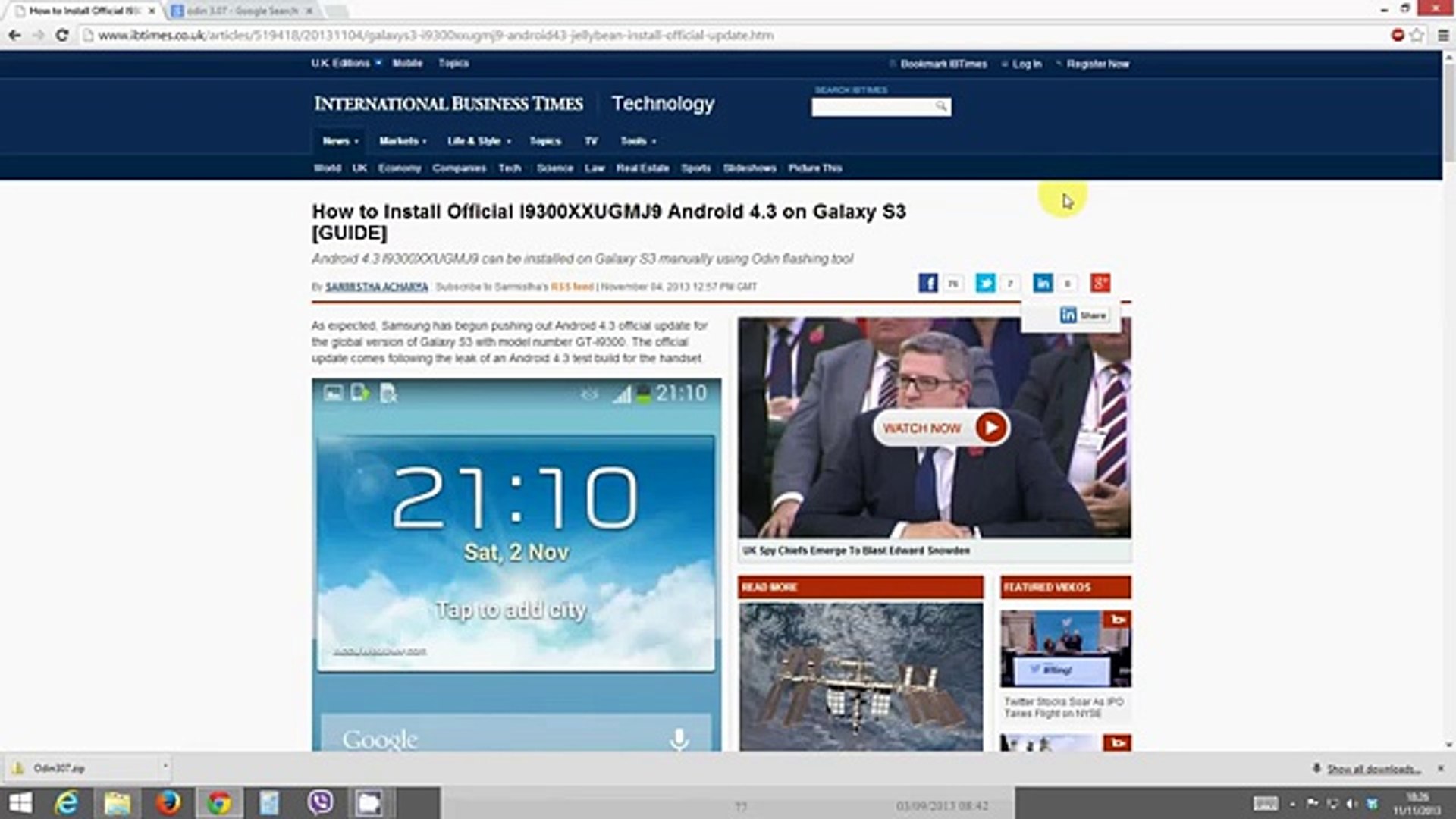Image resolution: width=1456 pixels, height=819 pixels.
Task: Open Firefox from the taskbar
Action: pyautogui.click(x=168, y=802)
